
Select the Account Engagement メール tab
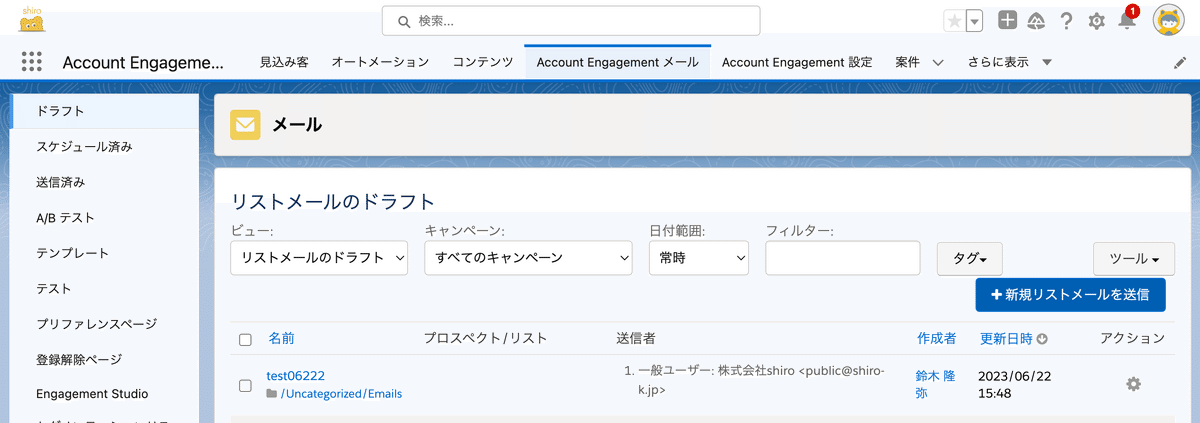(x=618, y=62)
